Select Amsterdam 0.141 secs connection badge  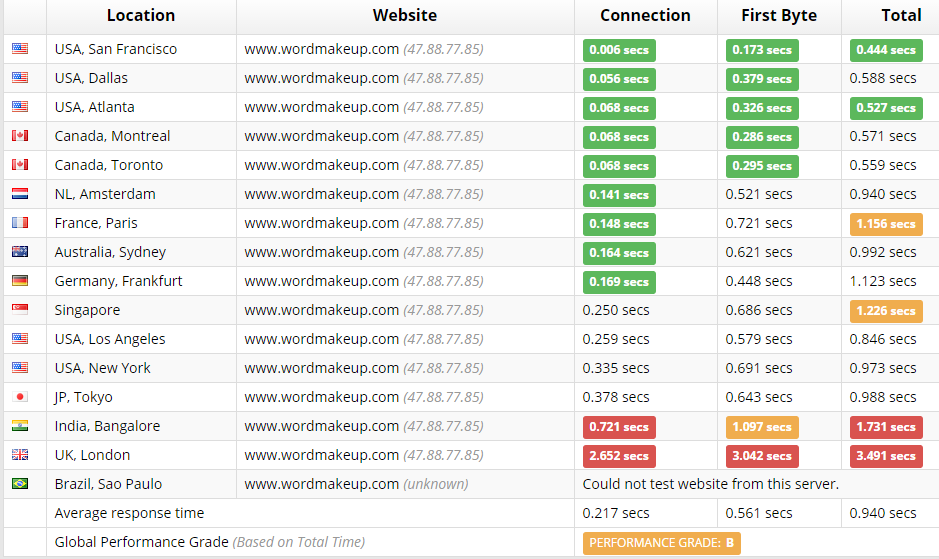[619, 195]
